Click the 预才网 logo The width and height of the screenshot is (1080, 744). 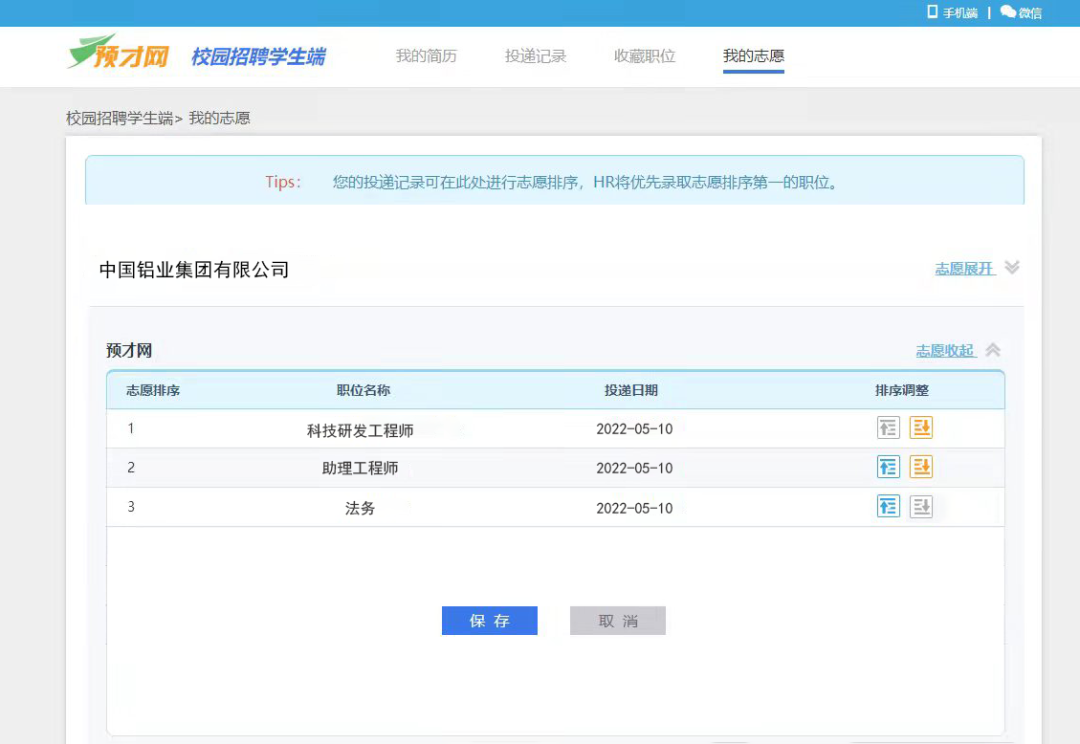coord(118,53)
